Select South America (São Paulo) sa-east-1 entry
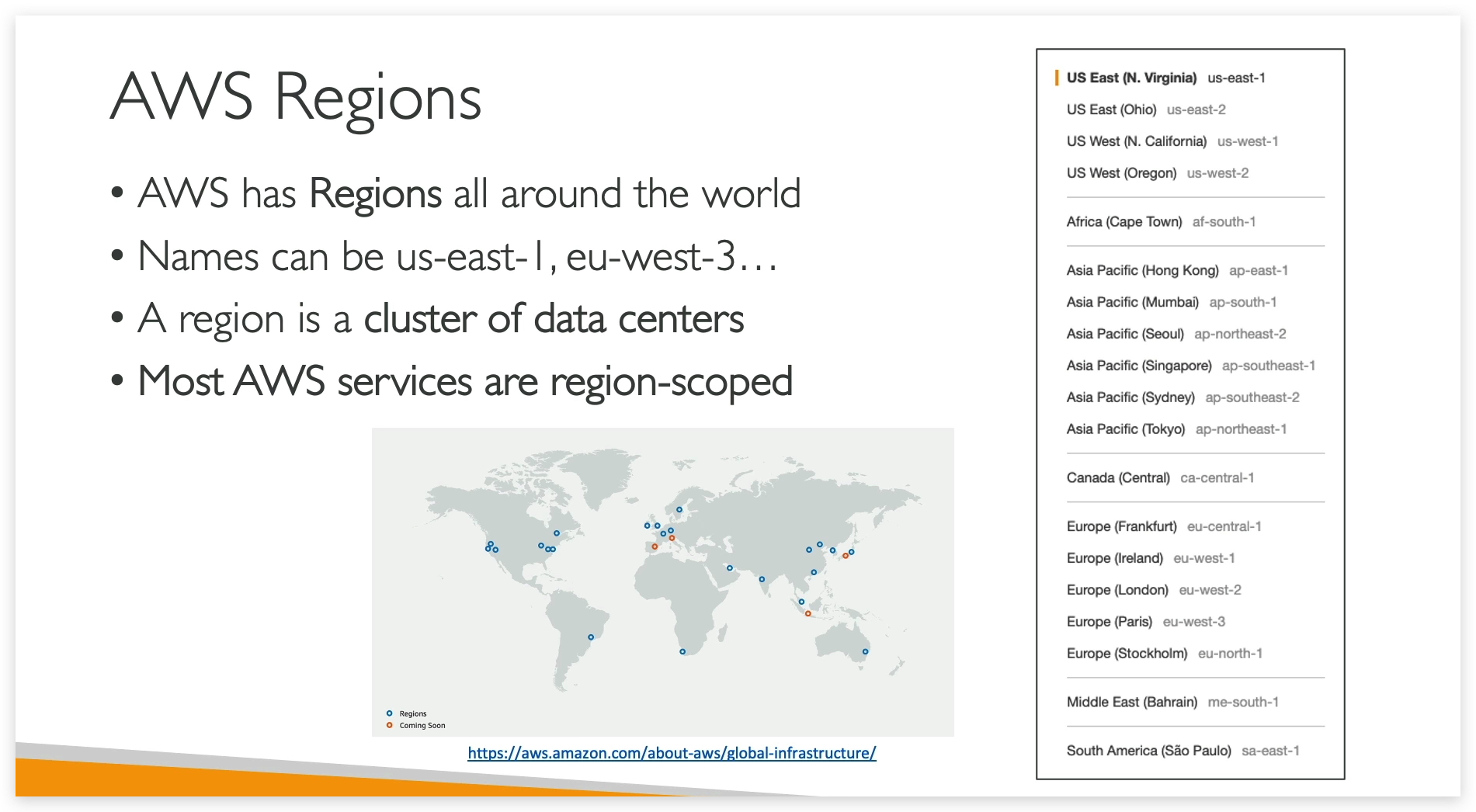The image size is (1476, 812). tap(1183, 751)
